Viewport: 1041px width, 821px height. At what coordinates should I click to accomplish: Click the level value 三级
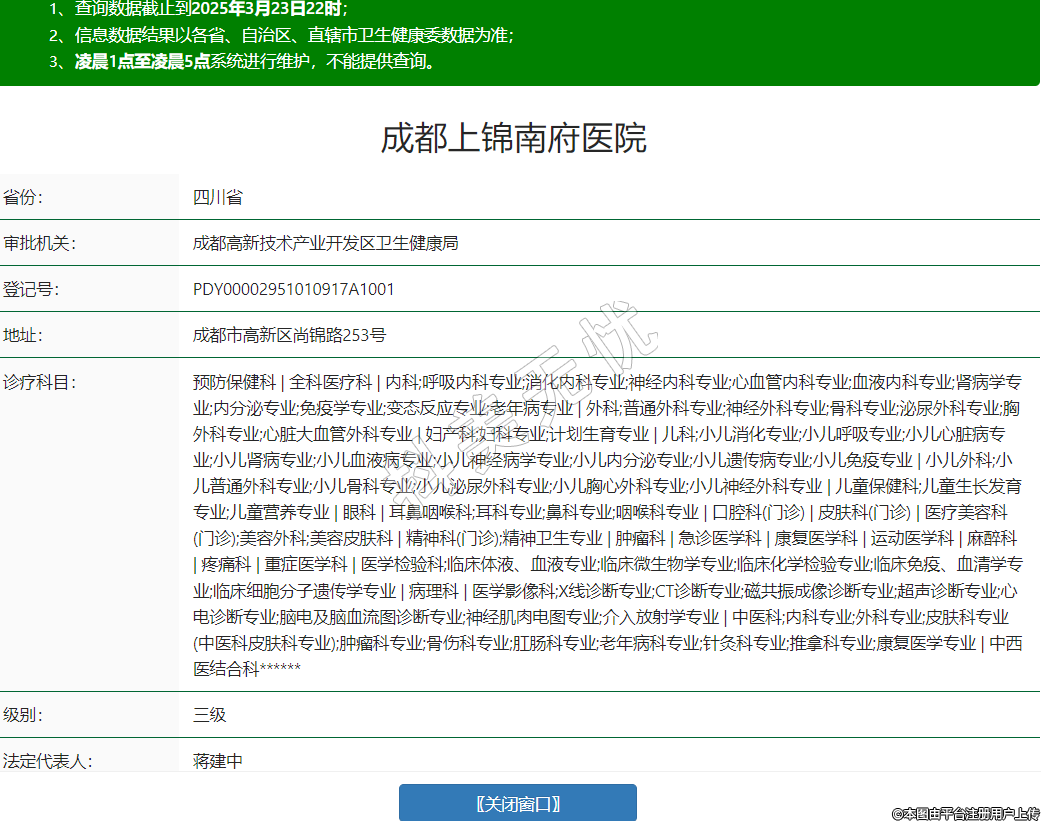pyautogui.click(x=209, y=715)
